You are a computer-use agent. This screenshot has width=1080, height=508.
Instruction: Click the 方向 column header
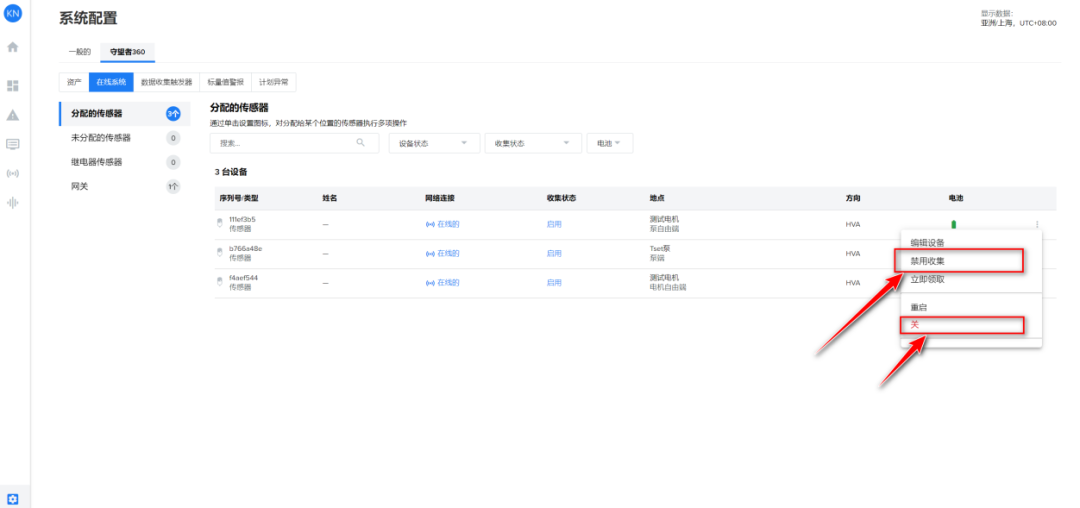[x=853, y=198]
